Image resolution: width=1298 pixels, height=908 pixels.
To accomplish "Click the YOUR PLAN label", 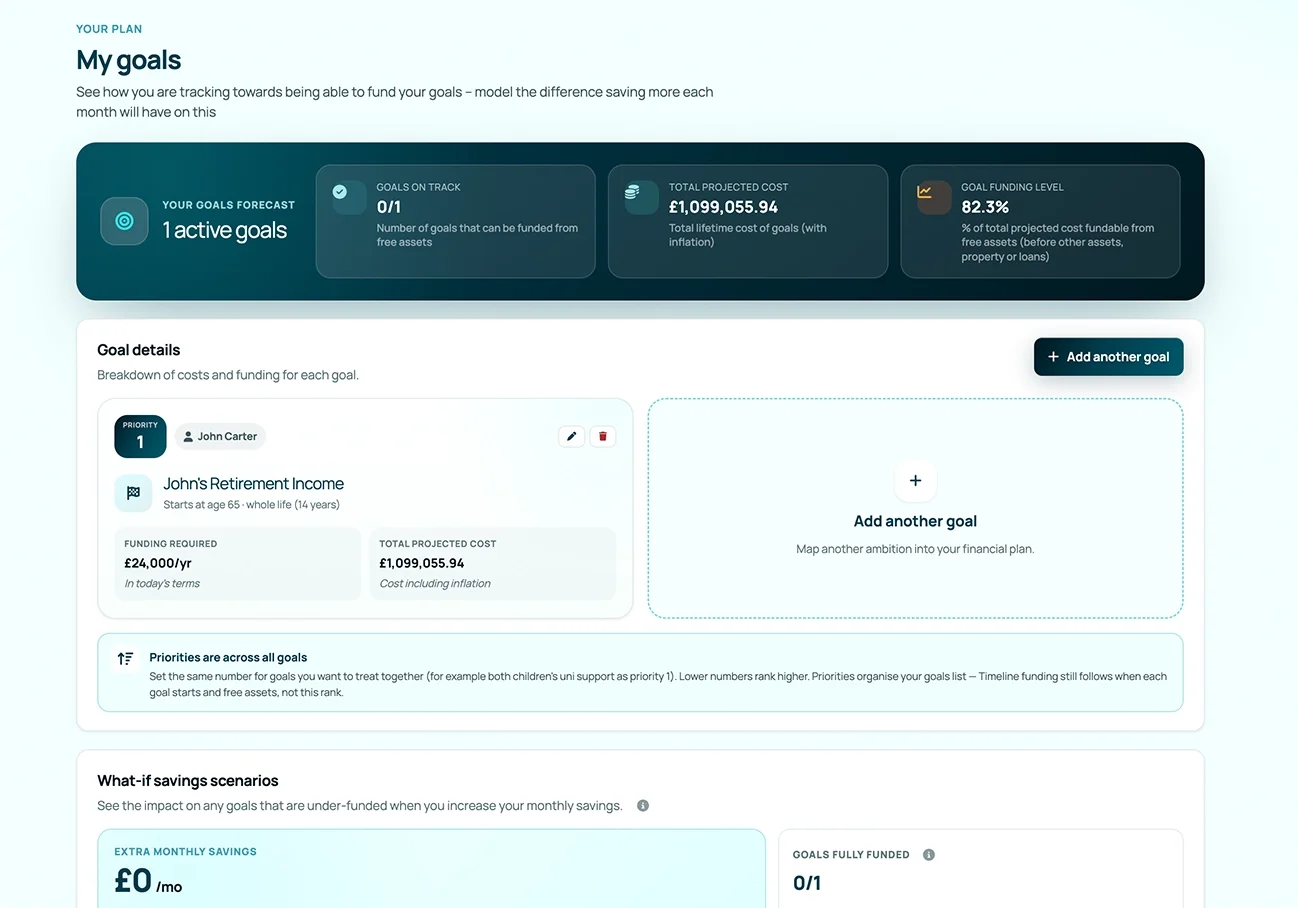I will (x=109, y=29).
